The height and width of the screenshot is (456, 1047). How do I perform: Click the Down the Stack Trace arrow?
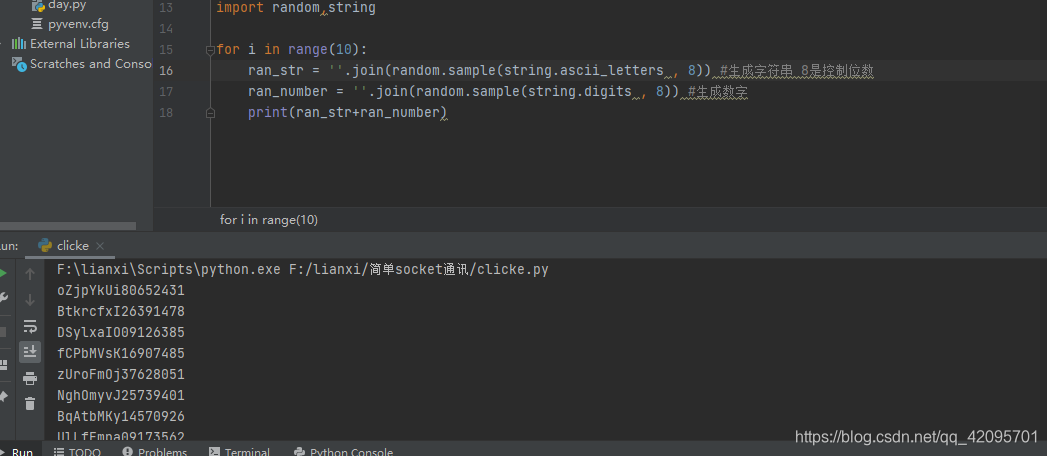pos(29,300)
